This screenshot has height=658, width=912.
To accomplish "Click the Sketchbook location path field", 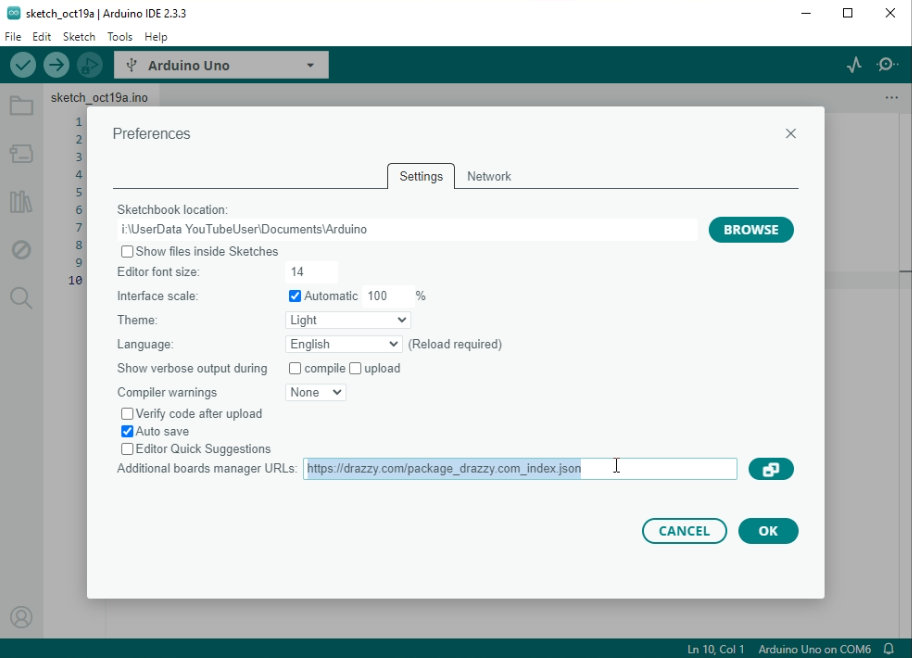I will [x=407, y=229].
